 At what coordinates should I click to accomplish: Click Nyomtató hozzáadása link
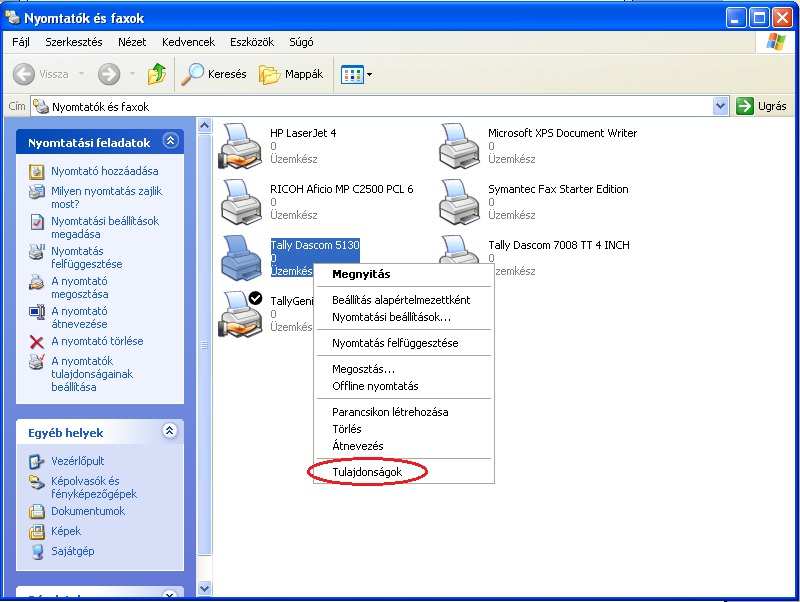105,171
